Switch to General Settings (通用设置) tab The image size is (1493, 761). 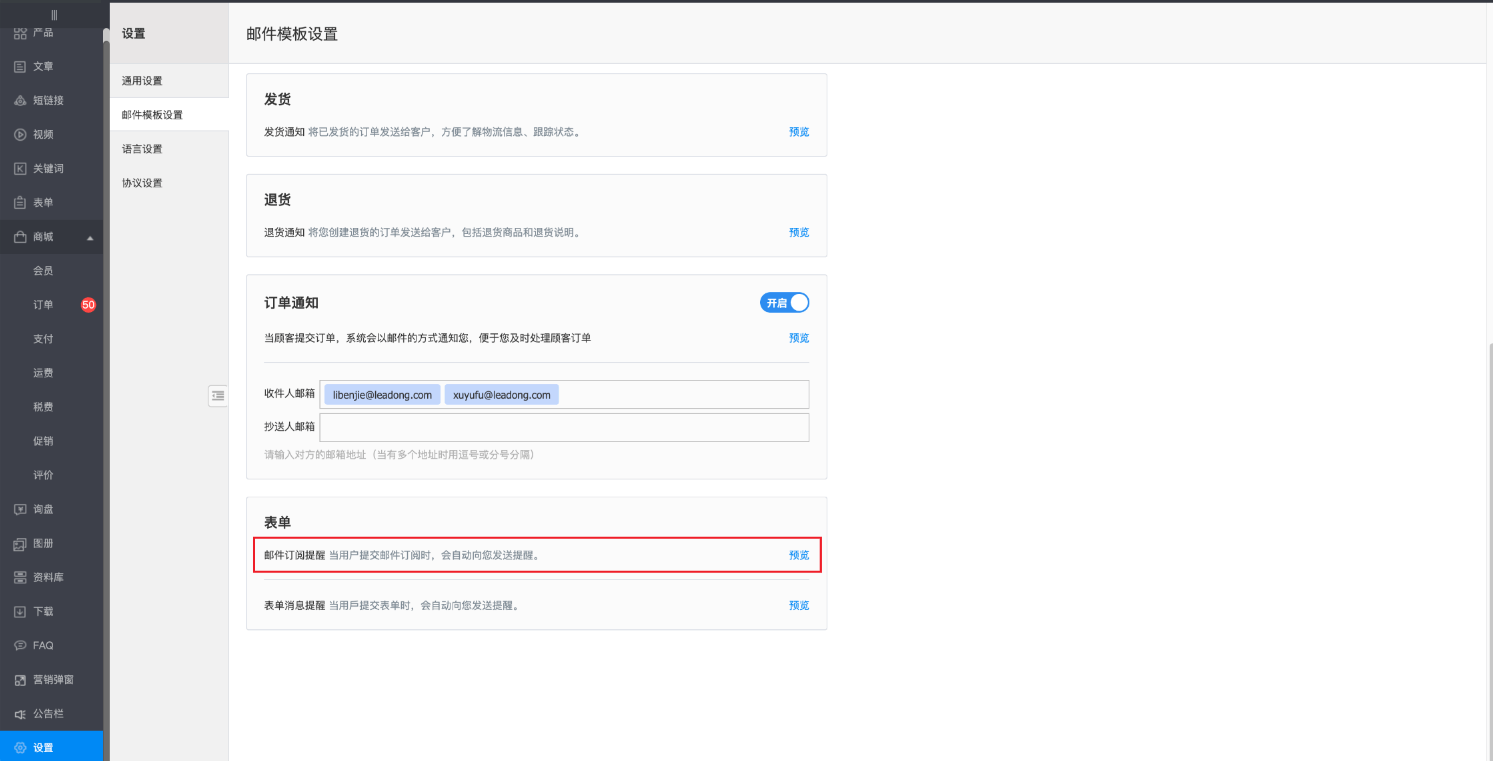click(142, 81)
